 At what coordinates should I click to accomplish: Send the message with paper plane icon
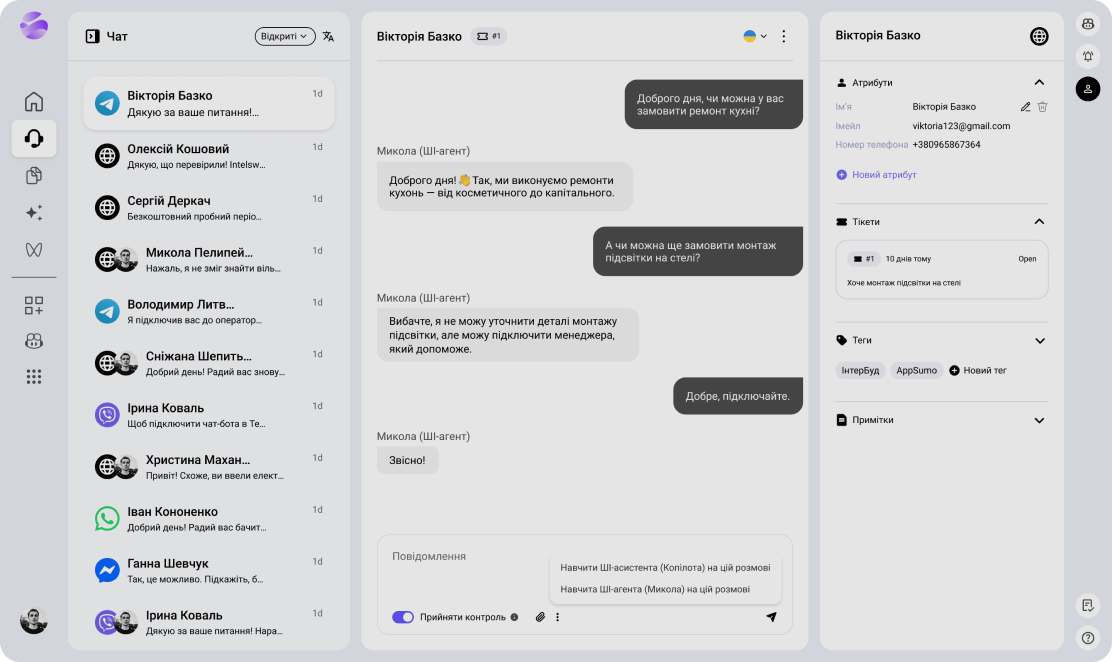pyautogui.click(x=771, y=617)
